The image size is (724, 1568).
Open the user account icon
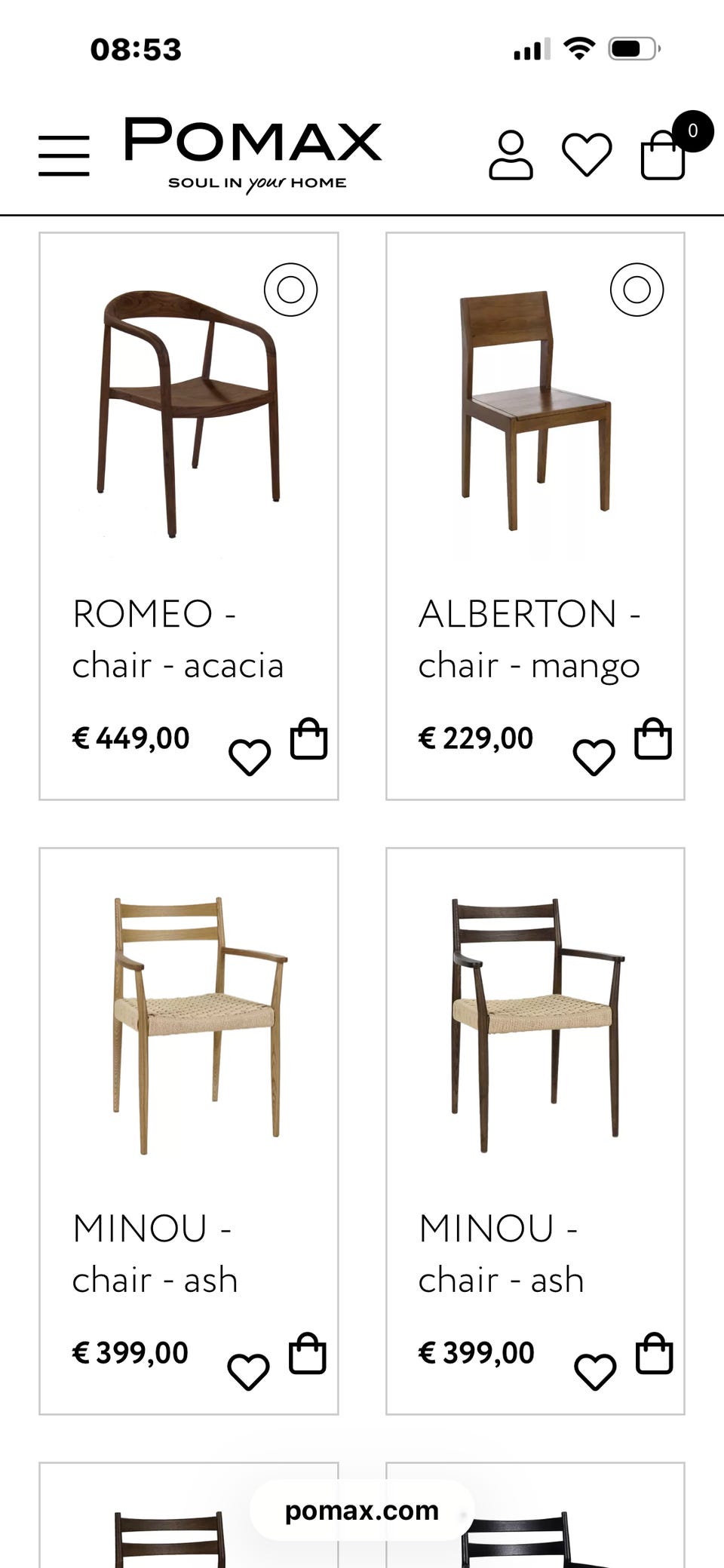coord(511,155)
